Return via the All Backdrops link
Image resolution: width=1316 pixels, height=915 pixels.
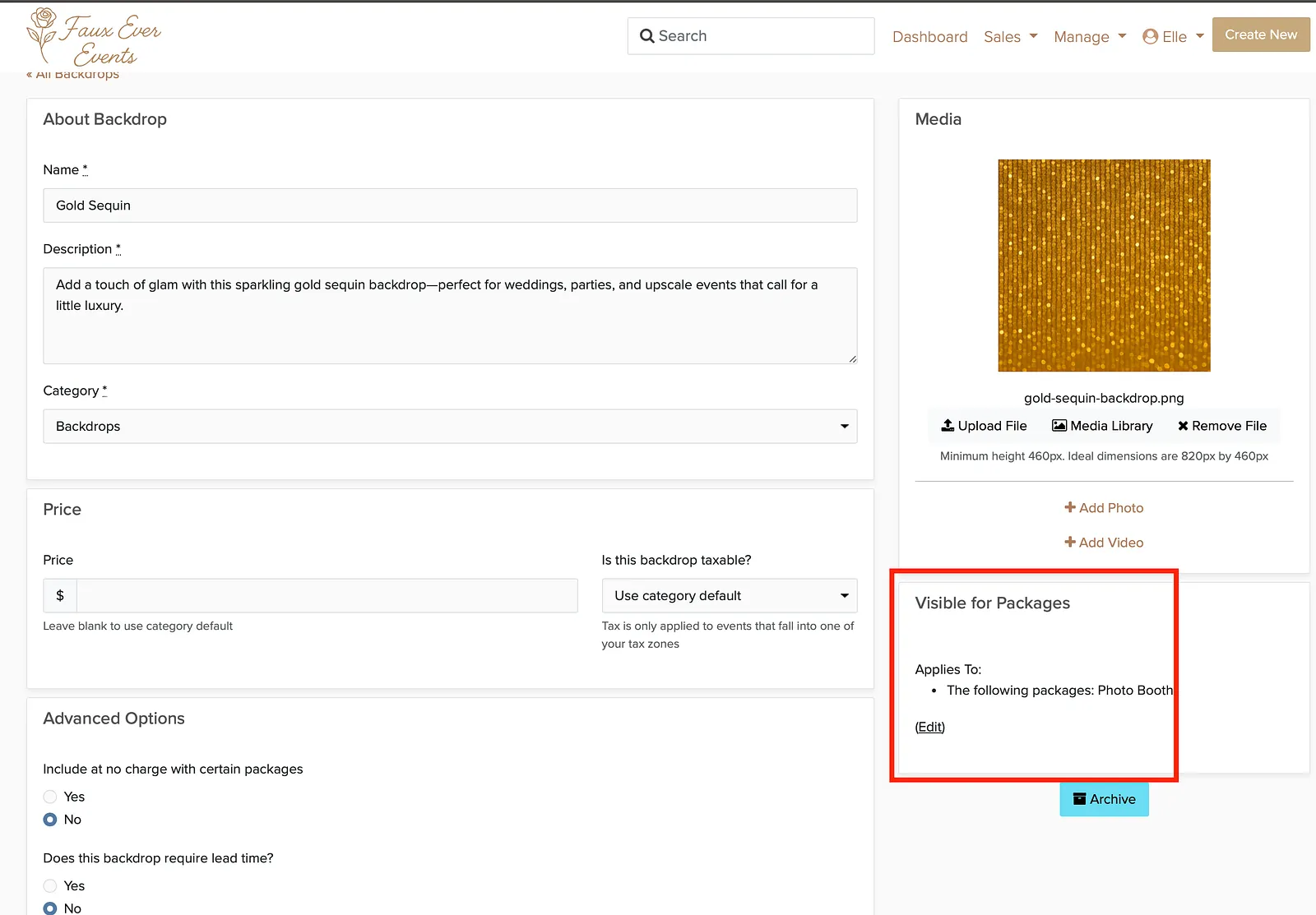click(72, 75)
